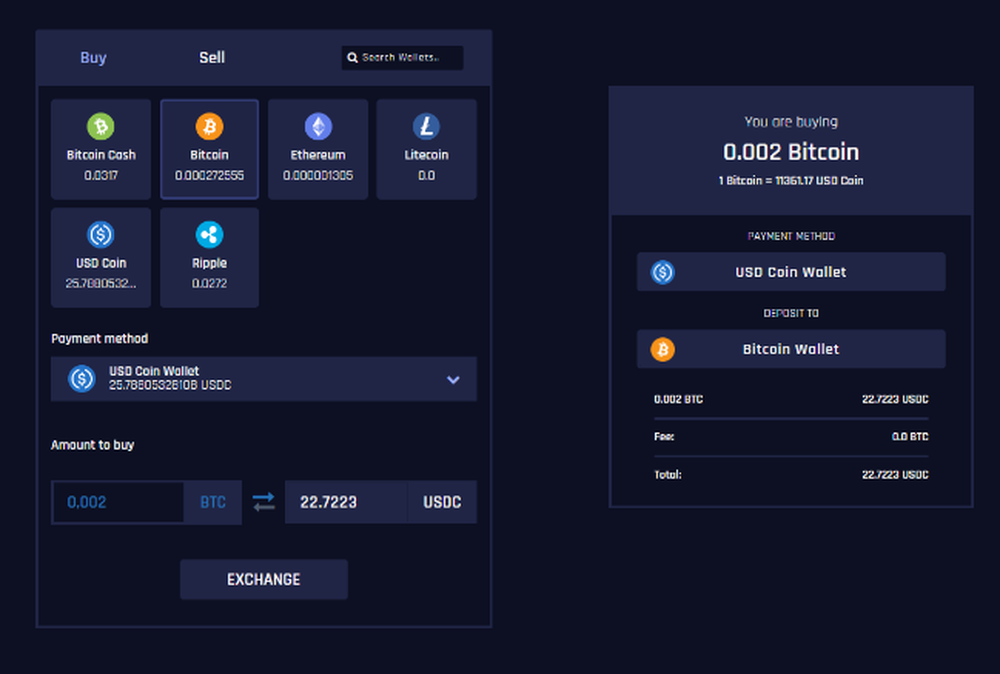Click the 'Payment method' label above selector
The image size is (1000, 674).
(x=99, y=339)
